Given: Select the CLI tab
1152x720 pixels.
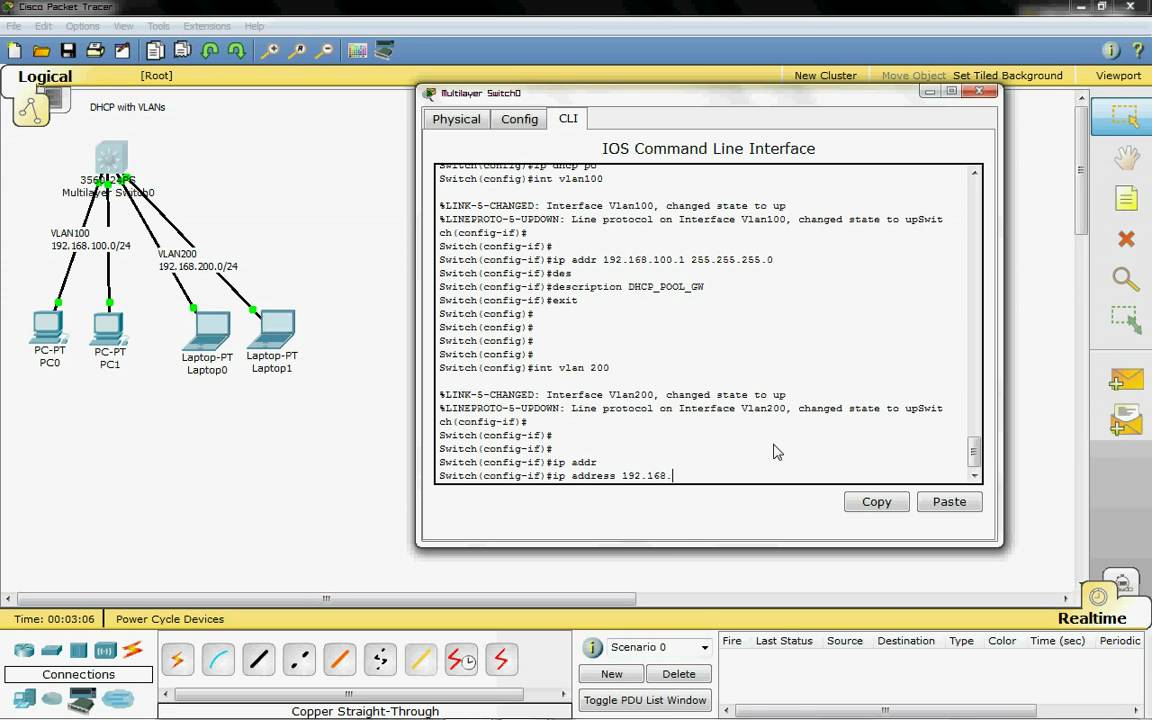Looking at the screenshot, I should click(x=568, y=118).
